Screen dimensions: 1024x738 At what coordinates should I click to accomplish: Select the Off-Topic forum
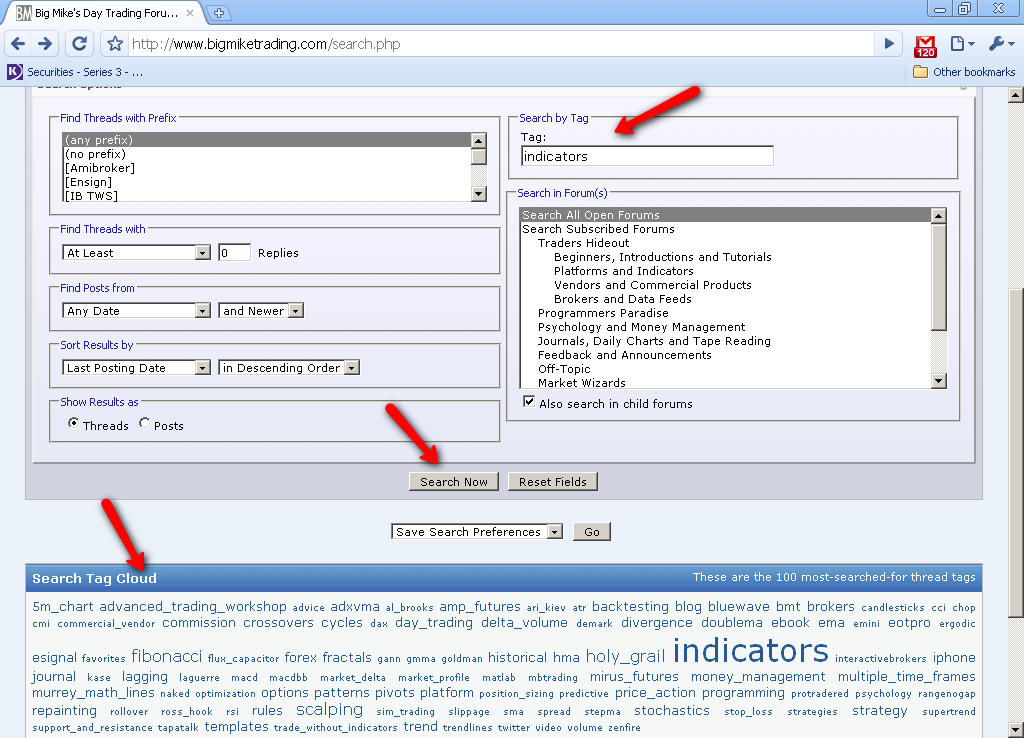point(726,370)
